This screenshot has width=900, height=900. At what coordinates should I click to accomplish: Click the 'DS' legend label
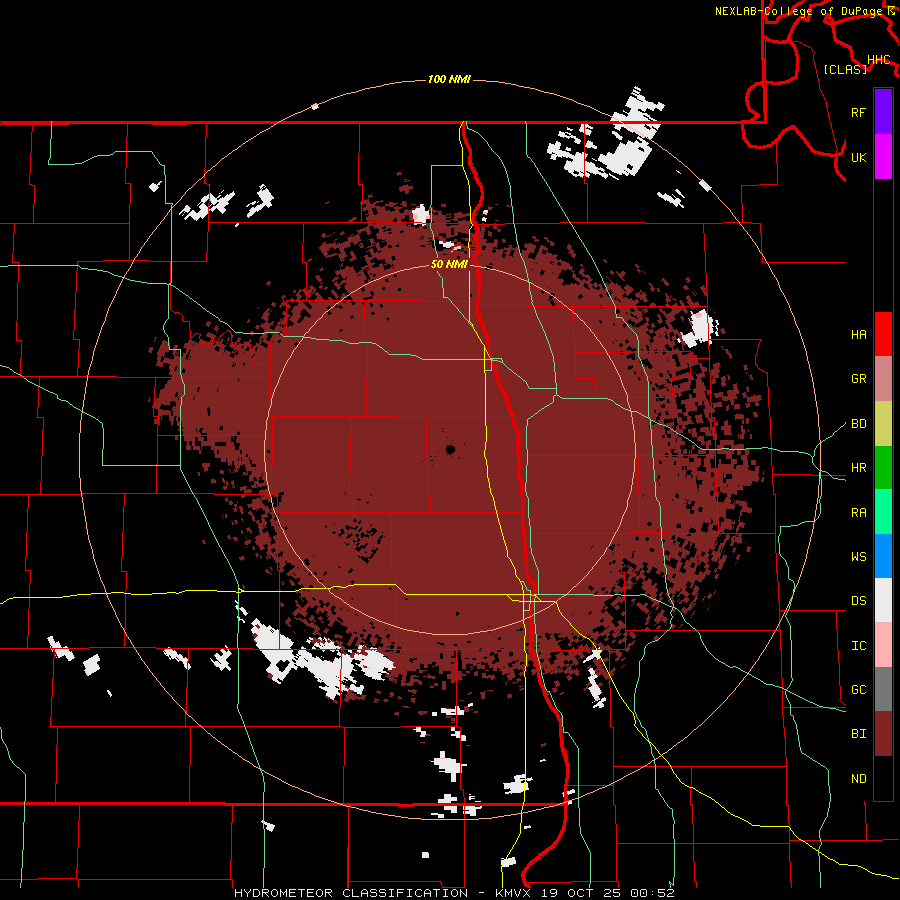[858, 601]
